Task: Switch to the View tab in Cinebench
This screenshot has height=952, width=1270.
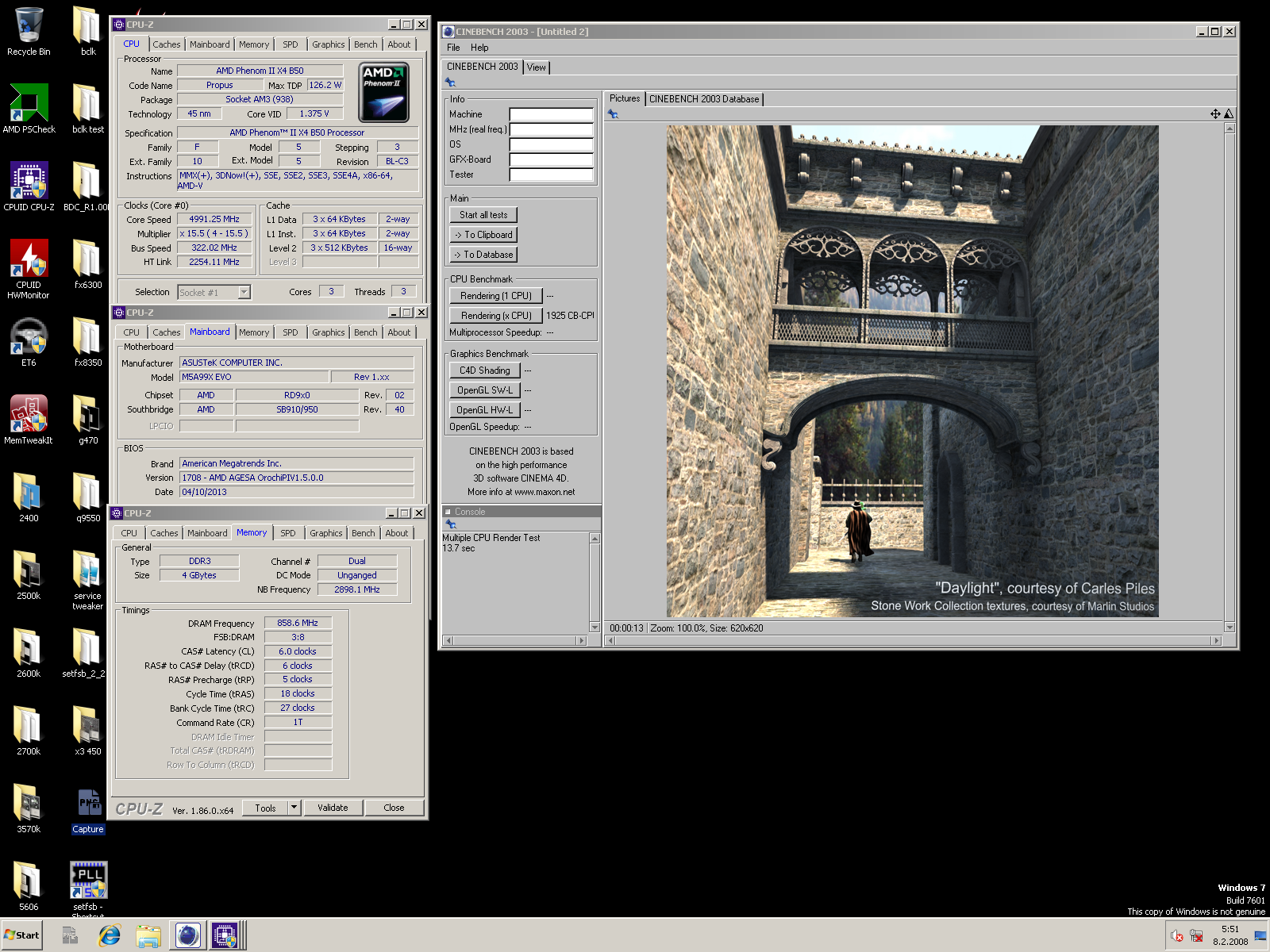Action: click(537, 67)
